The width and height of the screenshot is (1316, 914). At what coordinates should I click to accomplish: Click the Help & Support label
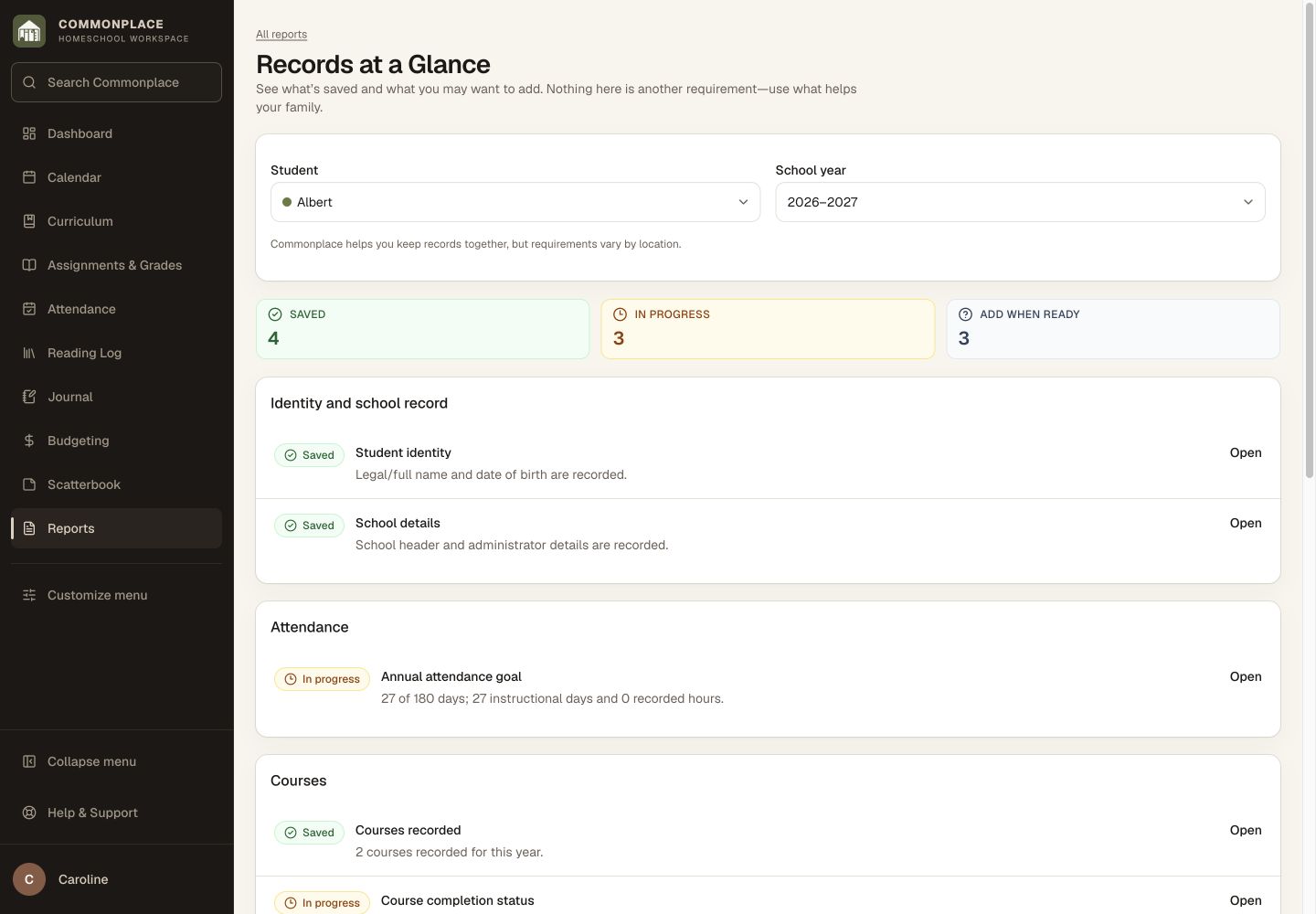point(92,813)
